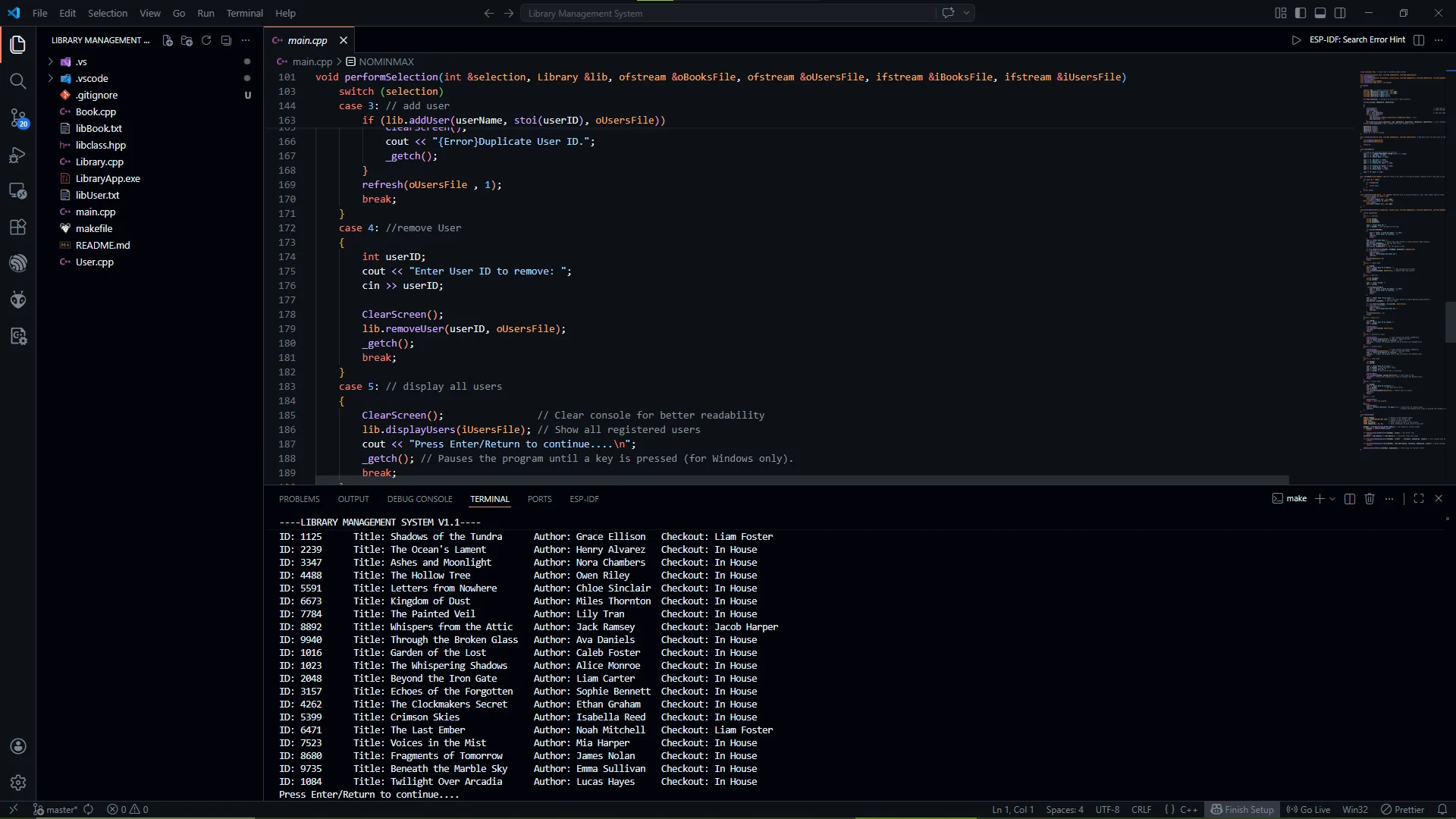Image resolution: width=1456 pixels, height=819 pixels.
Task: Click New File icon in explorer header
Action: click(x=168, y=40)
